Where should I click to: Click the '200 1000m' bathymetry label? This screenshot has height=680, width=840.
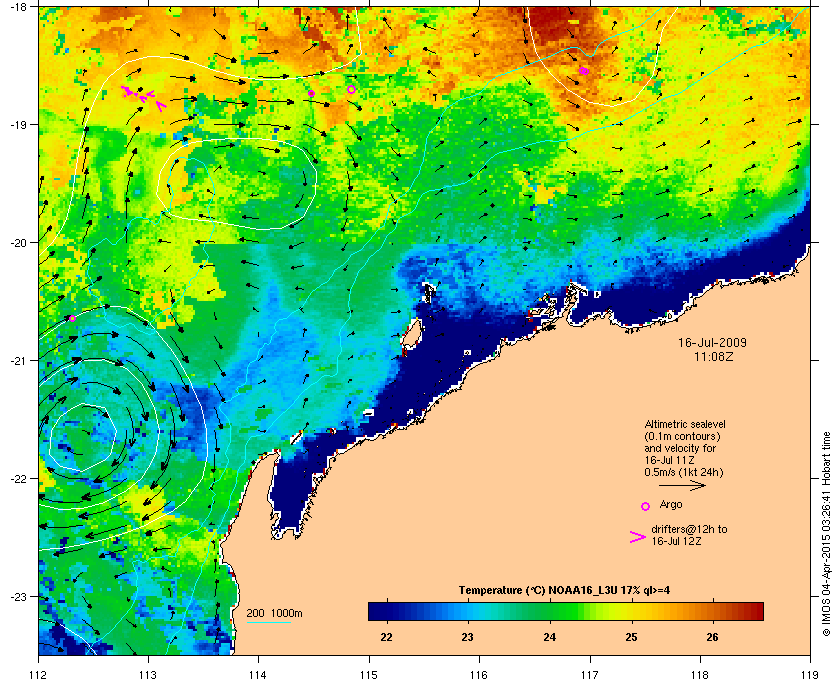[274, 614]
